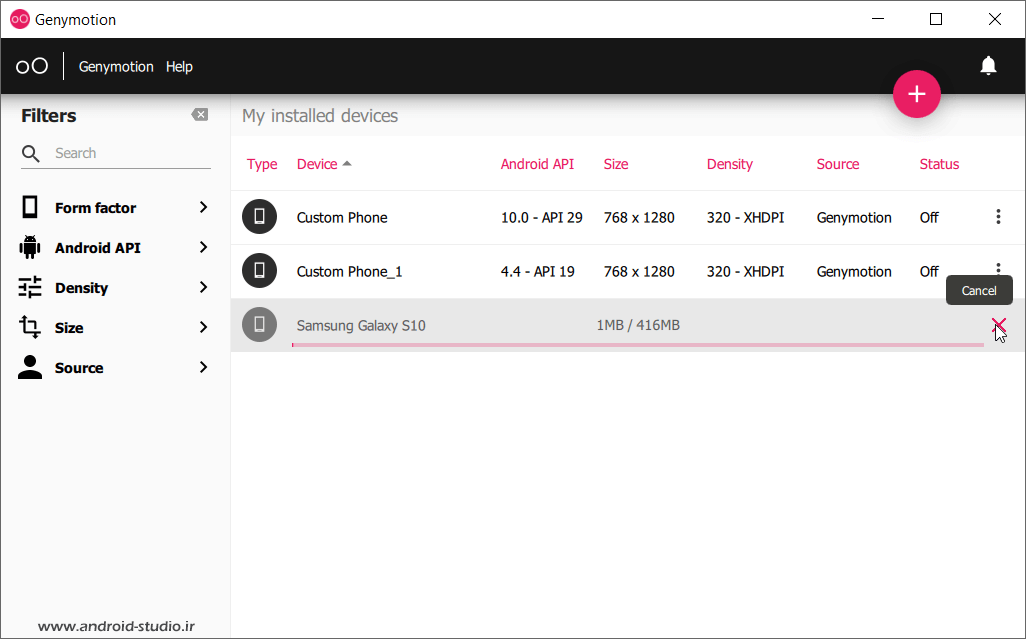Click the pink add device plus button
This screenshot has width=1026, height=639.
(916, 94)
